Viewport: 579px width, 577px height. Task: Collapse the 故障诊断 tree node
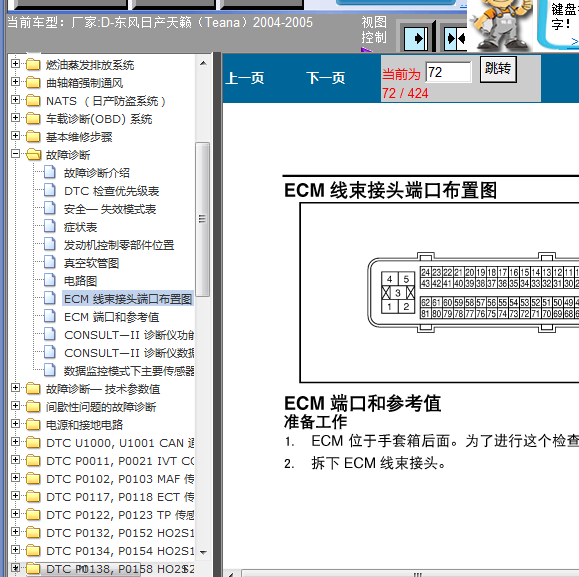pos(15,154)
